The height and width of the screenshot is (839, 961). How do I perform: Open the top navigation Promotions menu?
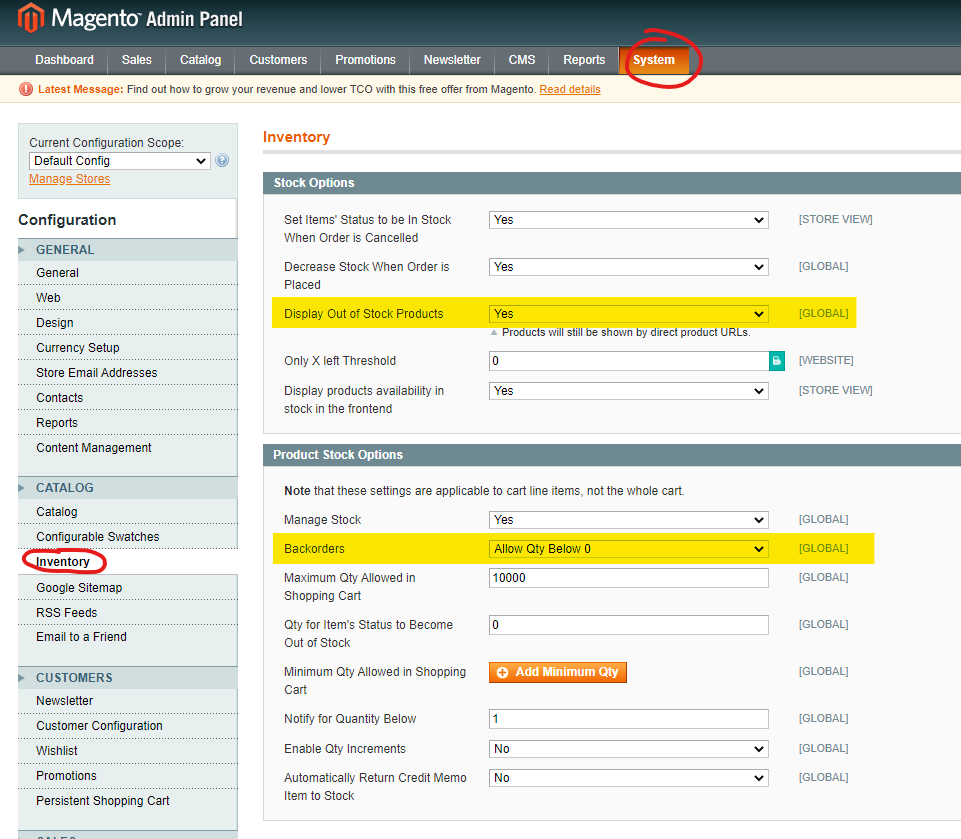click(365, 60)
